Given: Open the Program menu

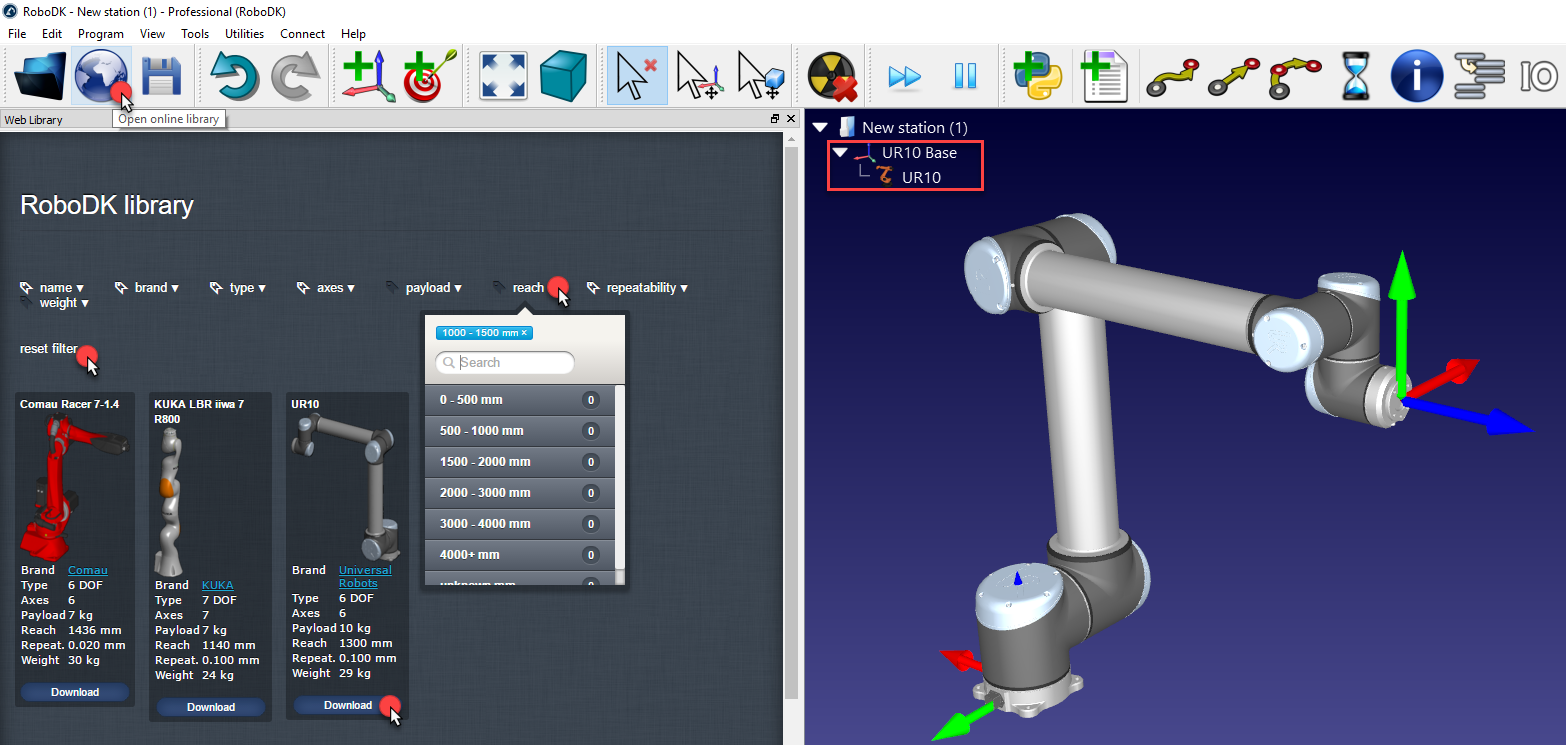Looking at the screenshot, I should (x=100, y=33).
